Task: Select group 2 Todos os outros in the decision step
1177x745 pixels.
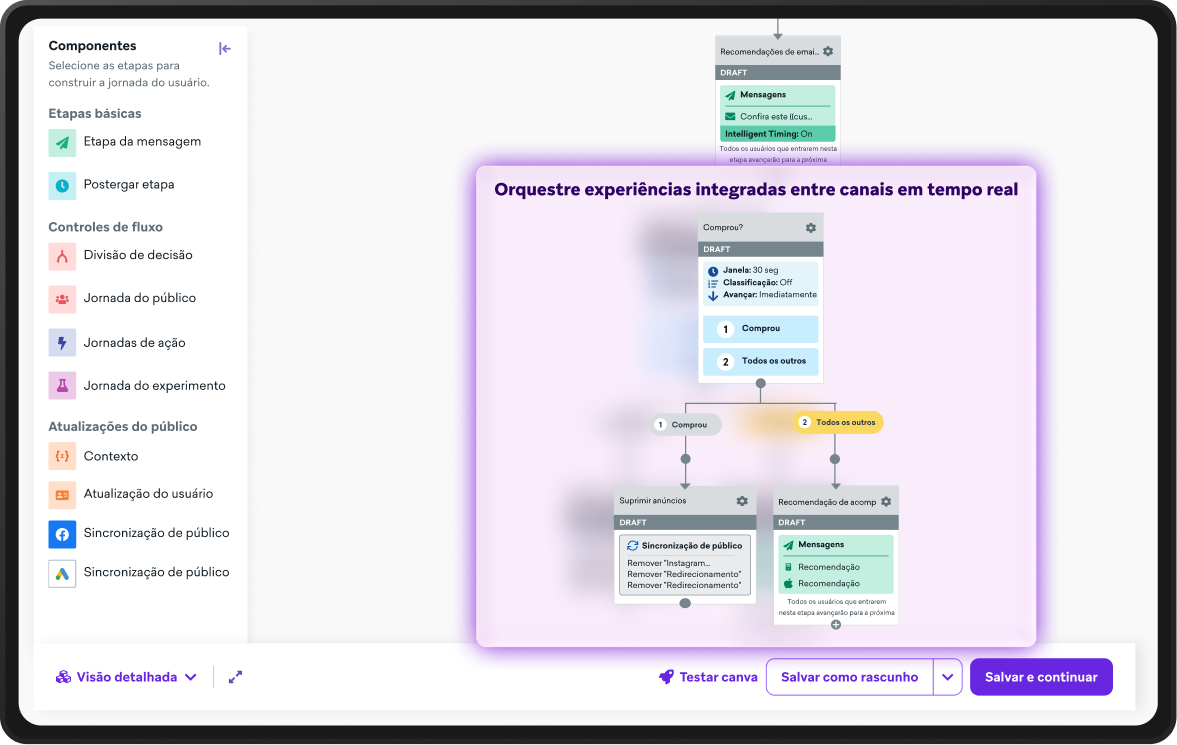Action: [x=760, y=361]
